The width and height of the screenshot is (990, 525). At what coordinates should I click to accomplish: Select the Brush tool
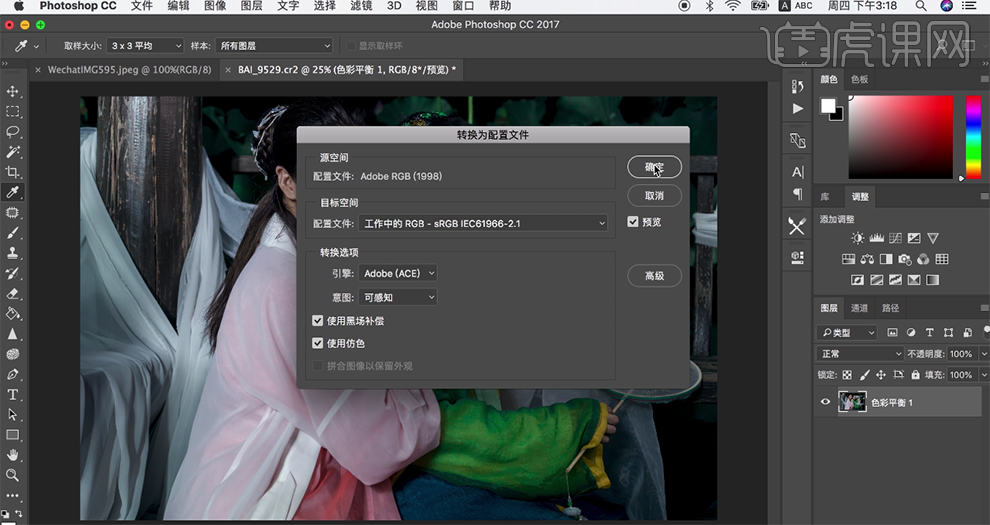click(13, 233)
